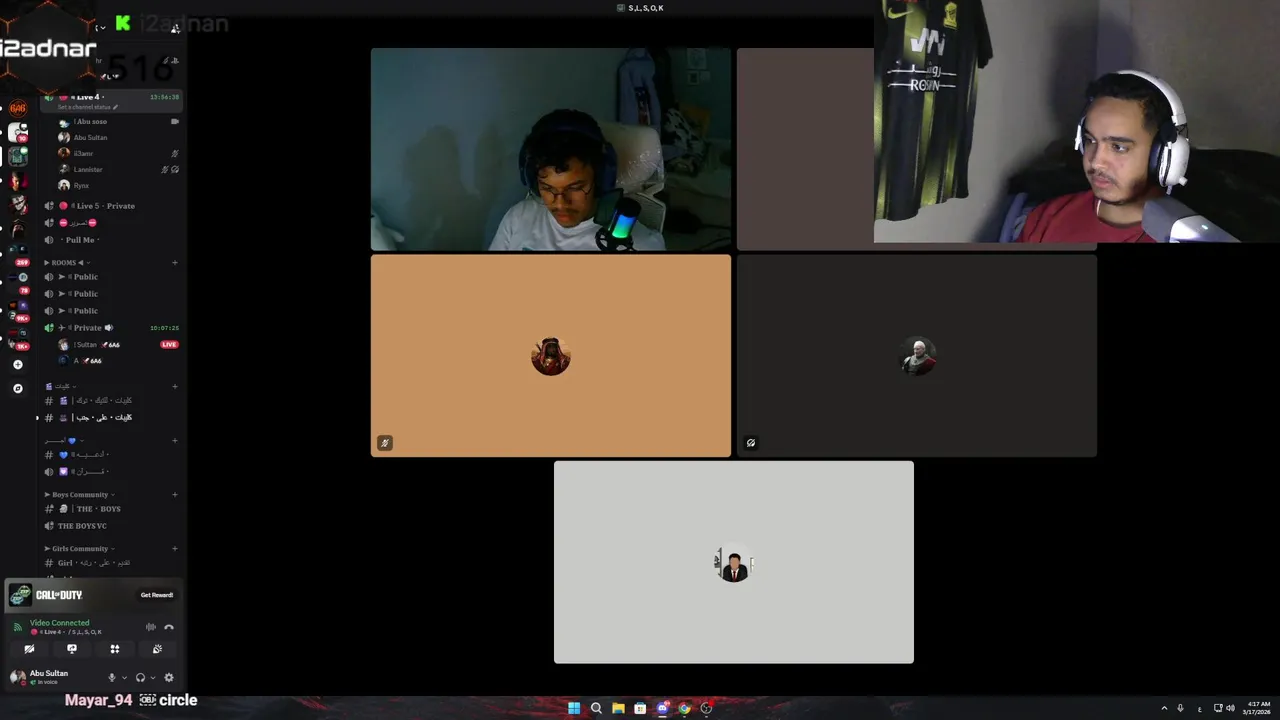This screenshot has height=720, width=1280.
Task: Add channel to ROOMS category
Action: click(x=175, y=263)
